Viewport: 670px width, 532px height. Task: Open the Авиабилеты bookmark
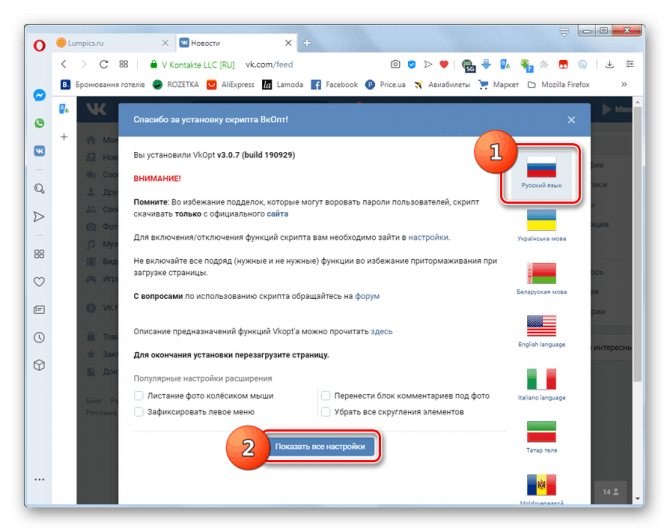(x=441, y=85)
